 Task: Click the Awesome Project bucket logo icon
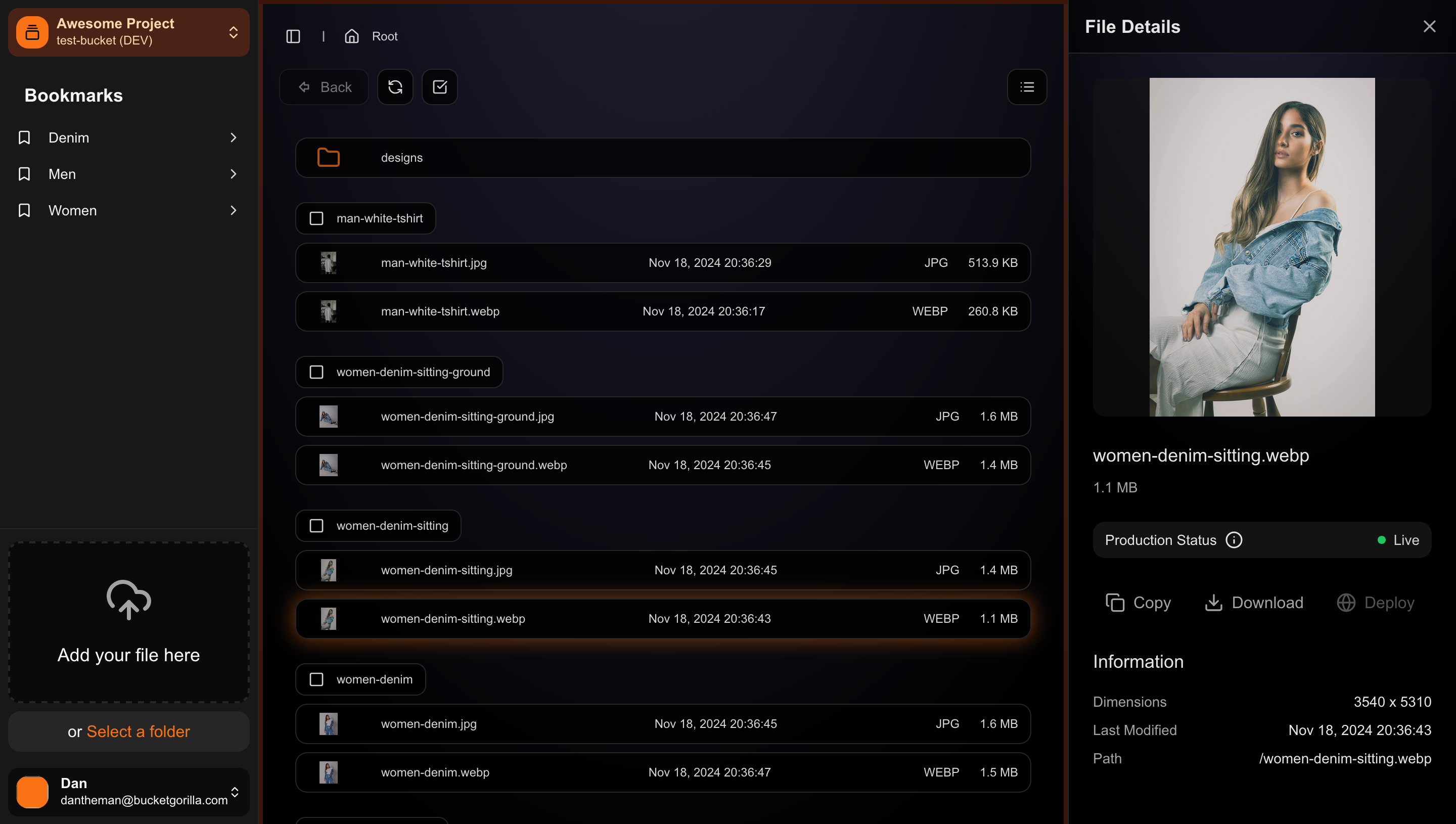pos(32,32)
